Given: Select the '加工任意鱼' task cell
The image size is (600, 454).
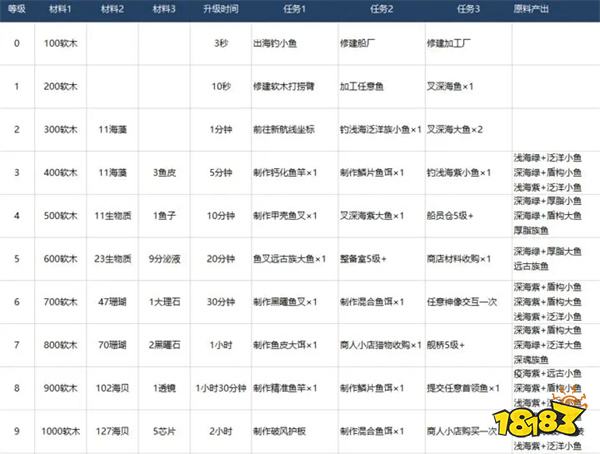Looking at the screenshot, I should coord(362,87).
